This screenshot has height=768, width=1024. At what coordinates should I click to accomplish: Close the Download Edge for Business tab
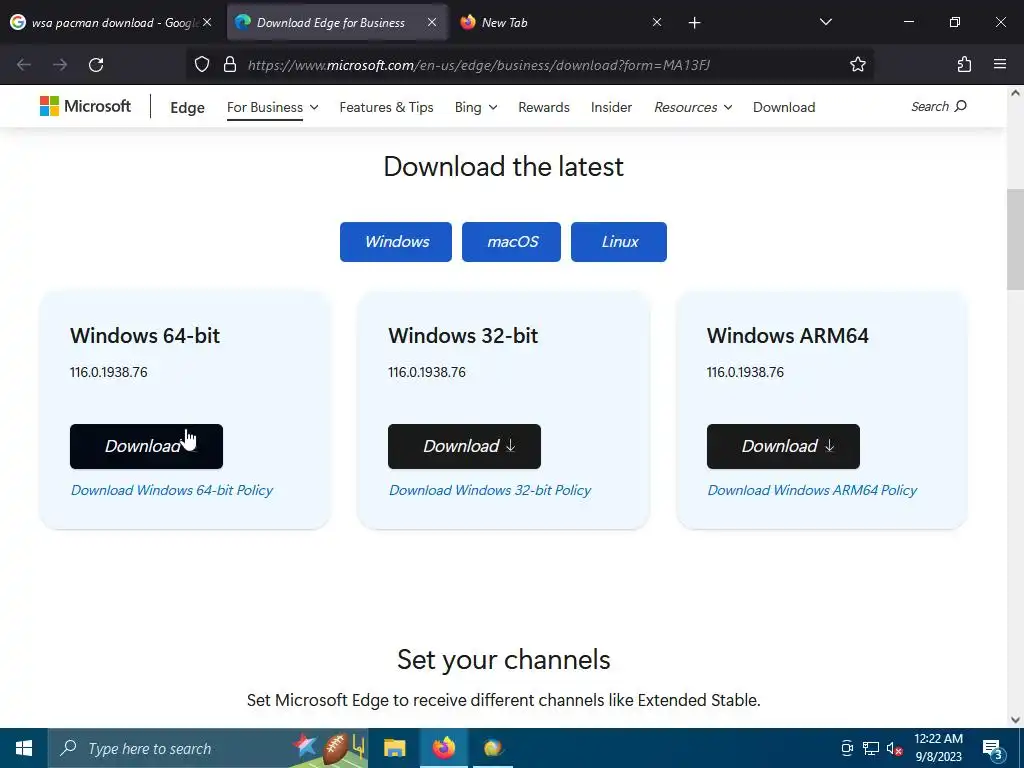[x=432, y=22]
